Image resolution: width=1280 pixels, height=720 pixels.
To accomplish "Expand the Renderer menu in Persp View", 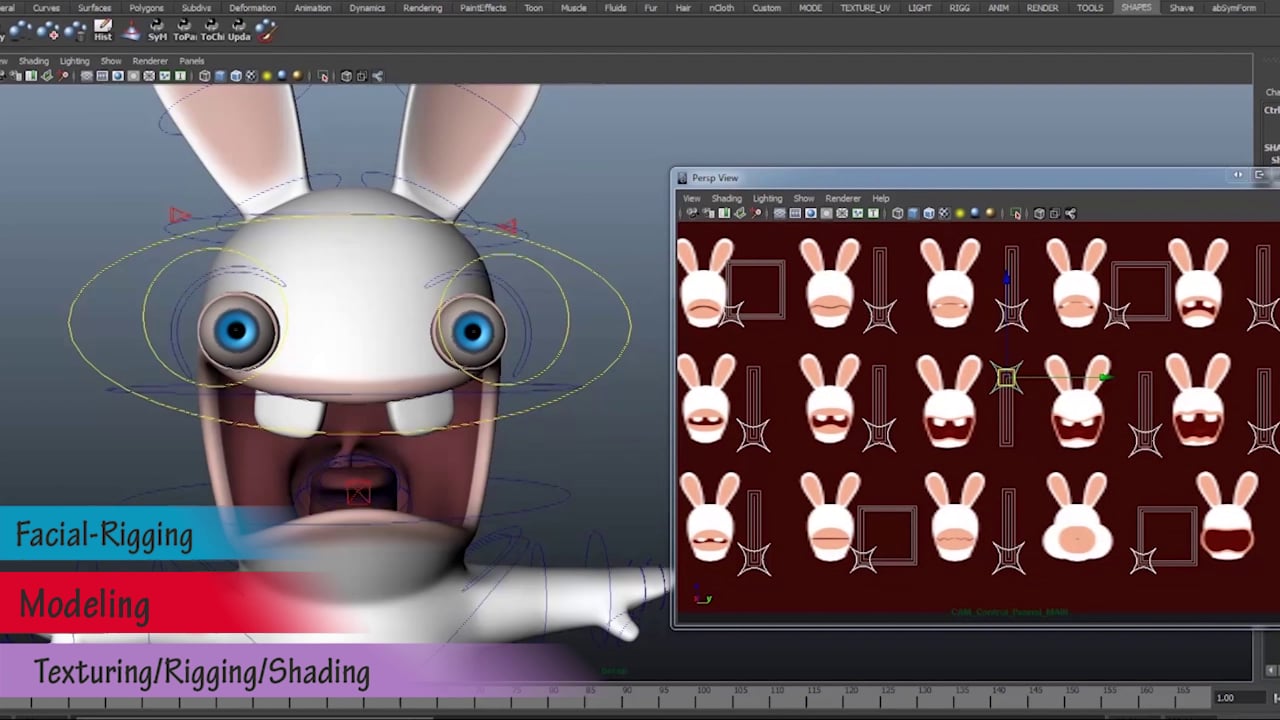I will point(842,198).
